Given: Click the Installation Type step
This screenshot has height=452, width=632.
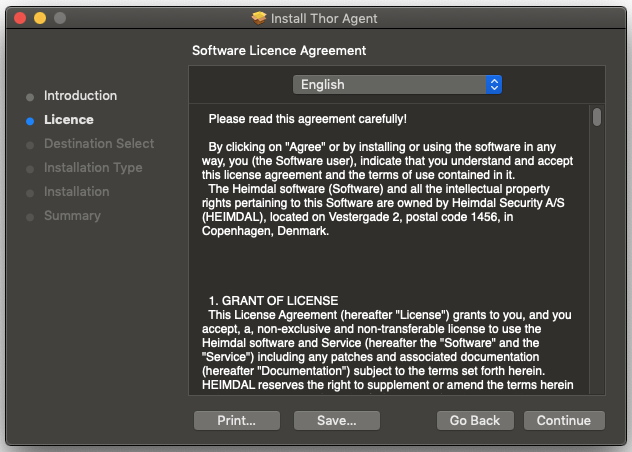Looking at the screenshot, I should [93, 168].
